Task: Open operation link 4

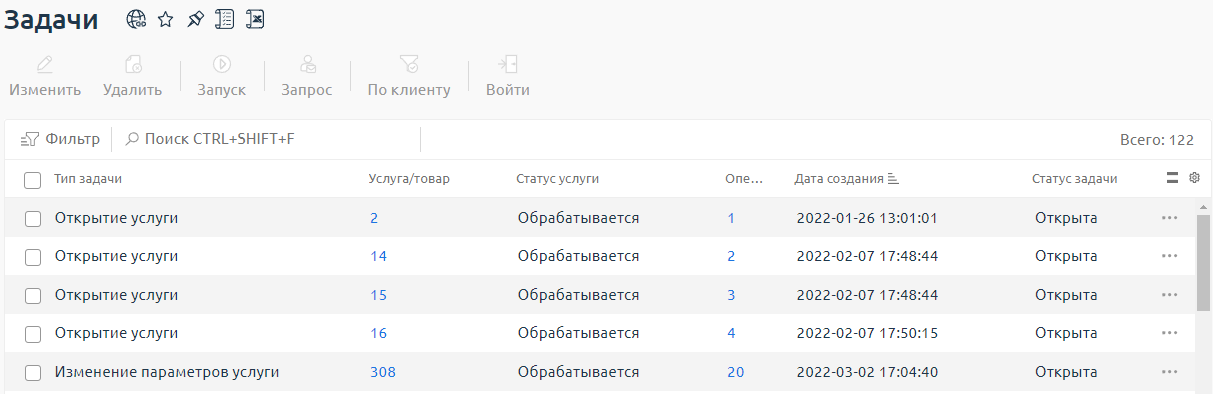Action: [x=731, y=333]
